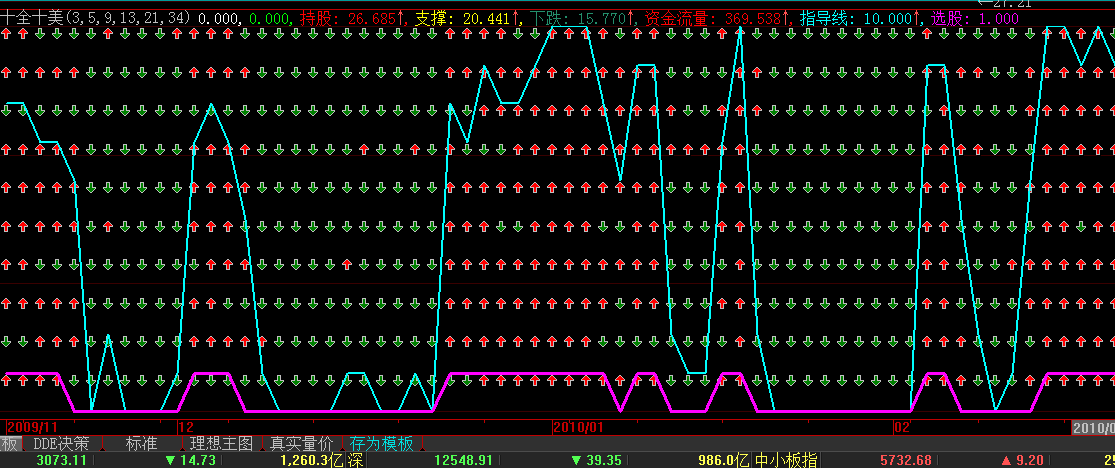Switch to the DDE决策 tab

(x=62, y=444)
